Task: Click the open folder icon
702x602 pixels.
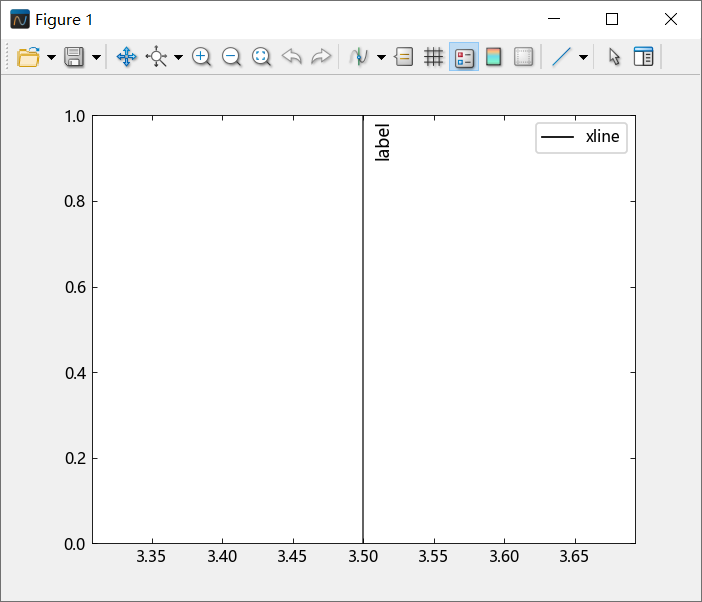Action: [x=28, y=57]
